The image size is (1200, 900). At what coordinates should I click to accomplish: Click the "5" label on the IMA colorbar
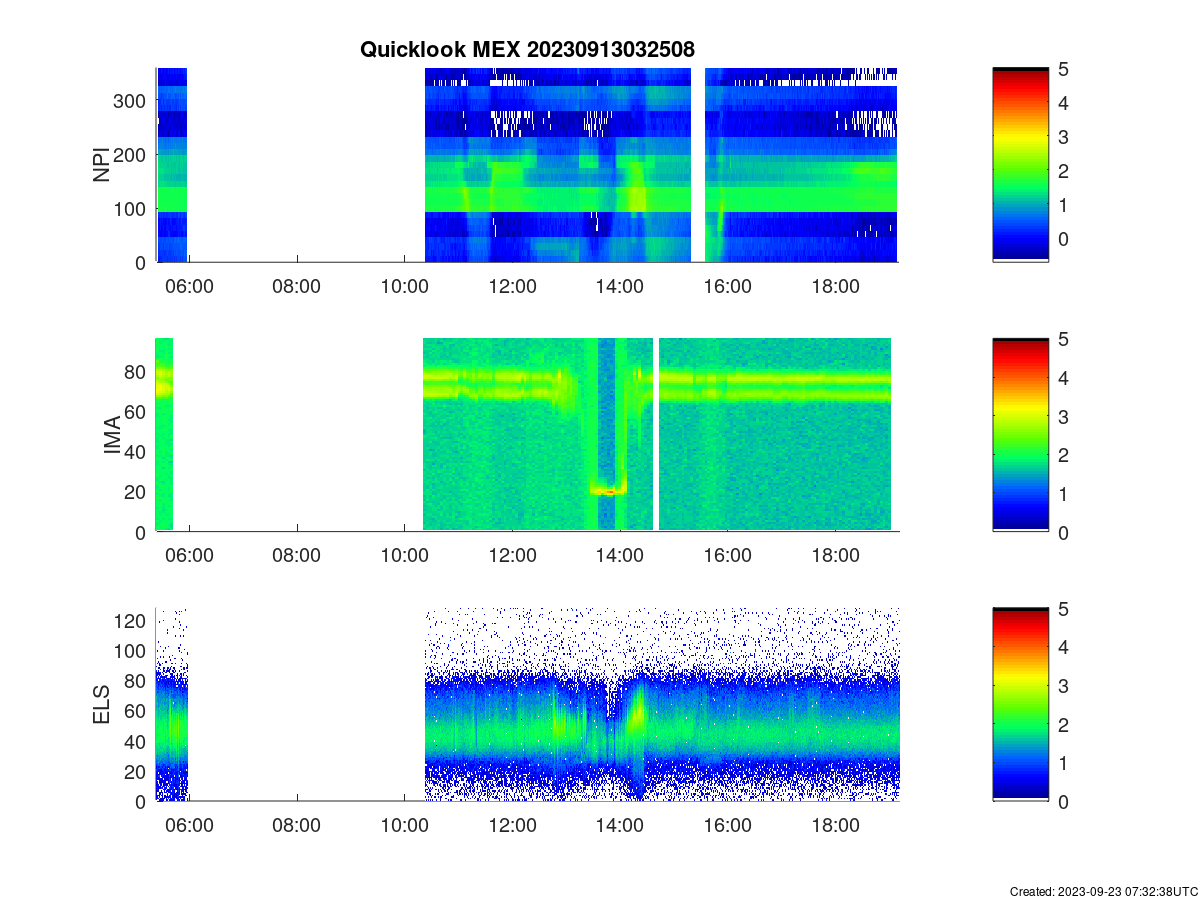point(1064,339)
